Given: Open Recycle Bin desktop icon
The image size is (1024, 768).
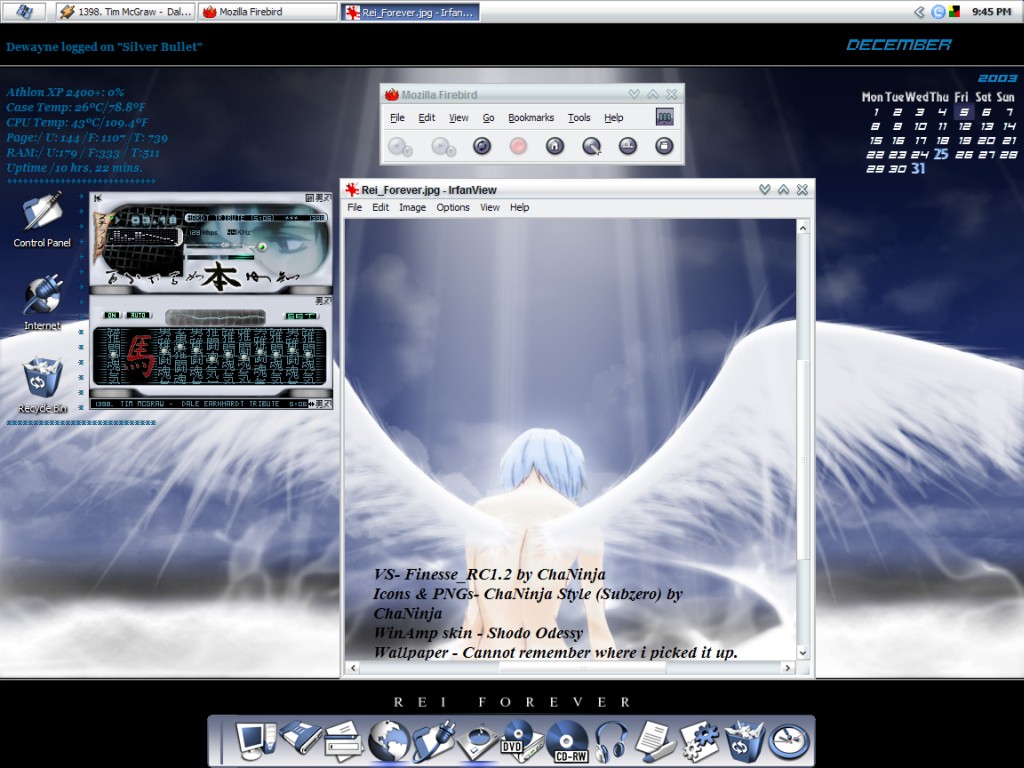Looking at the screenshot, I should click(42, 385).
